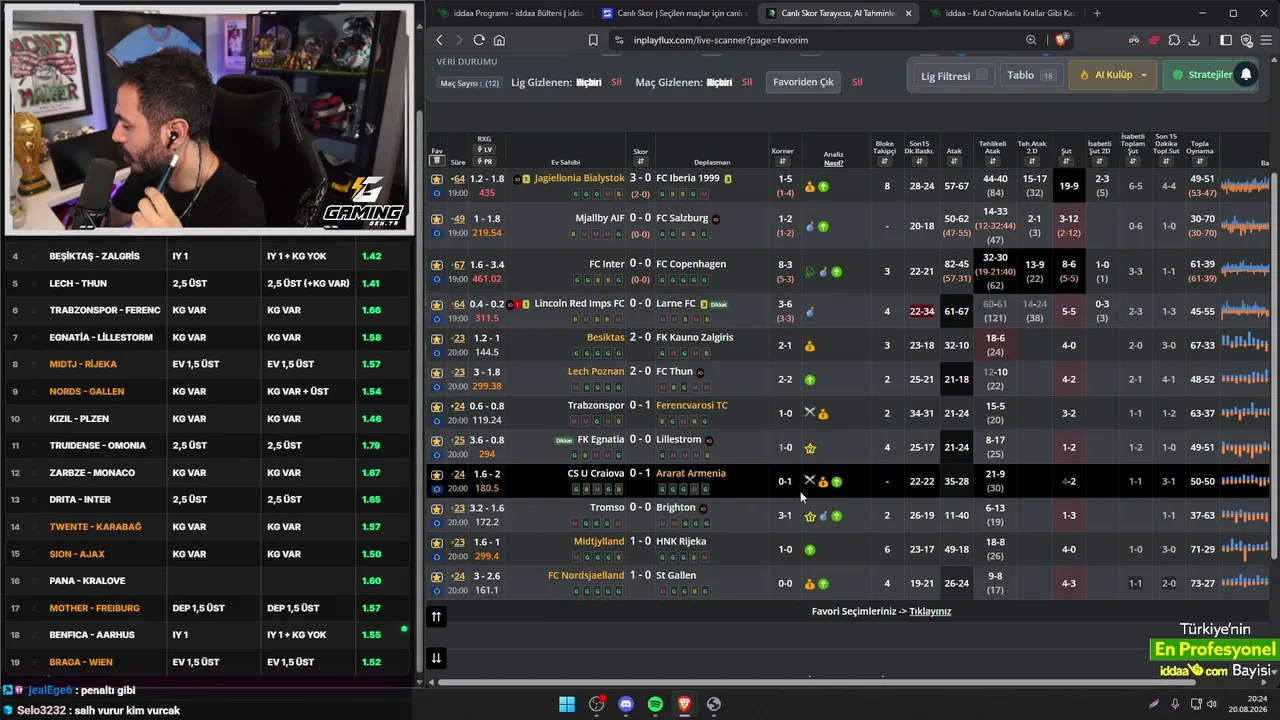The height and width of the screenshot is (720, 1280).
Task: Open the Tablo view button
Action: coord(1031,75)
